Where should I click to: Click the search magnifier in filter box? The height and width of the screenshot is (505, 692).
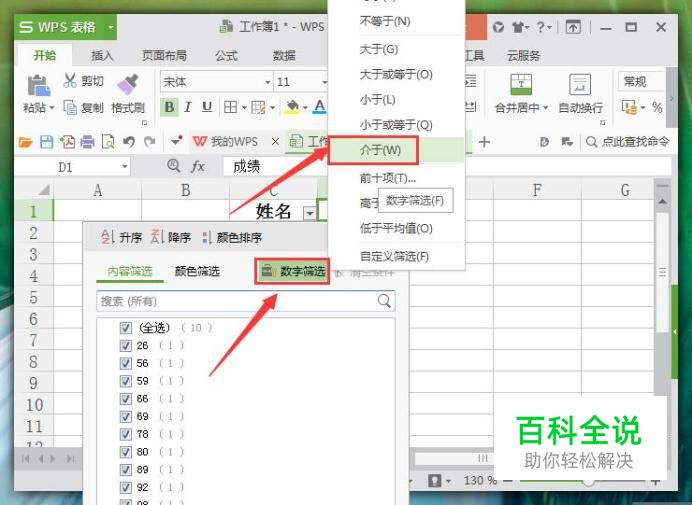(384, 301)
